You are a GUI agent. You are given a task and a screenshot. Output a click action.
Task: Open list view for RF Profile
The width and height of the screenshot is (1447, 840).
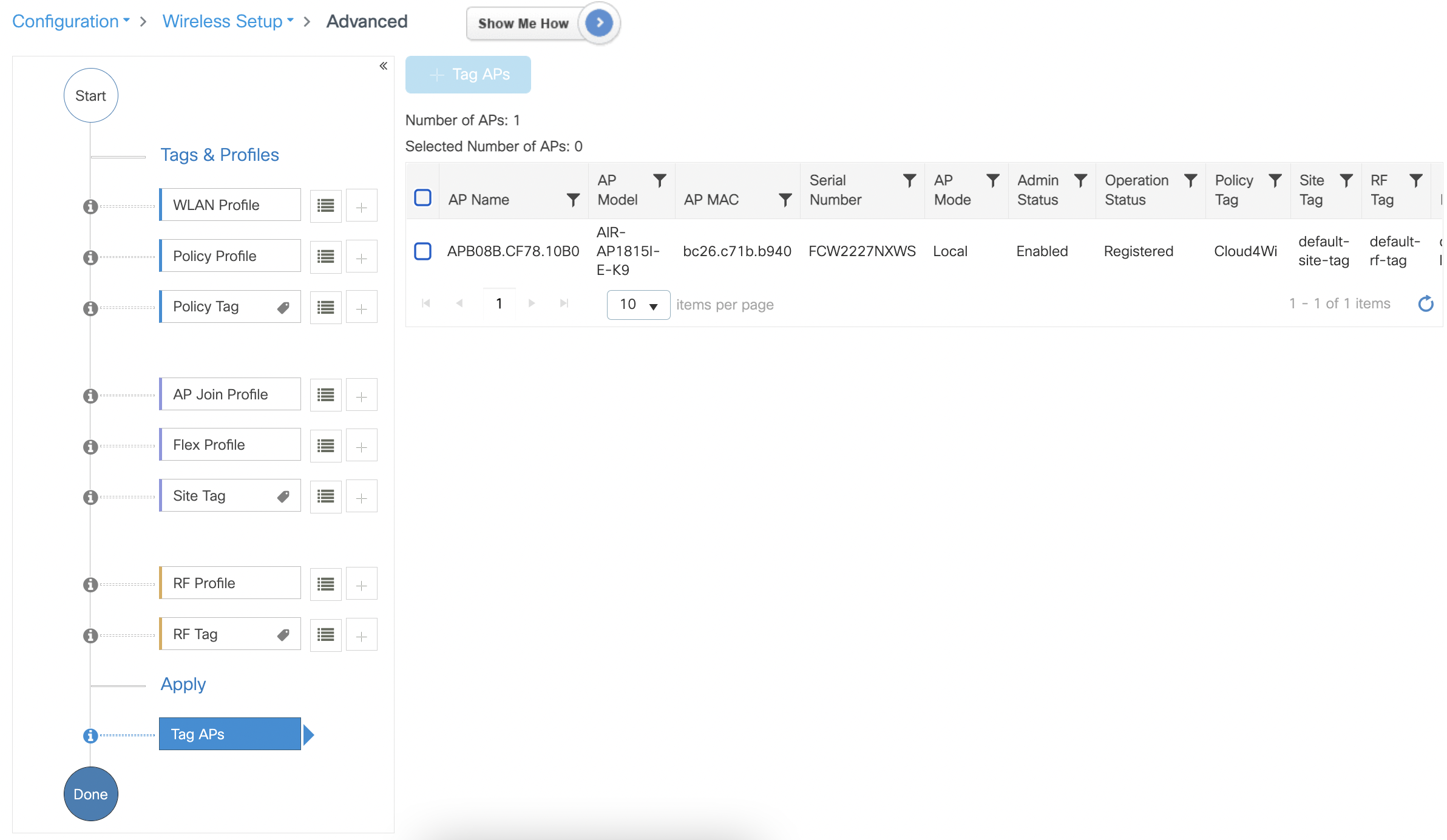pyautogui.click(x=326, y=584)
